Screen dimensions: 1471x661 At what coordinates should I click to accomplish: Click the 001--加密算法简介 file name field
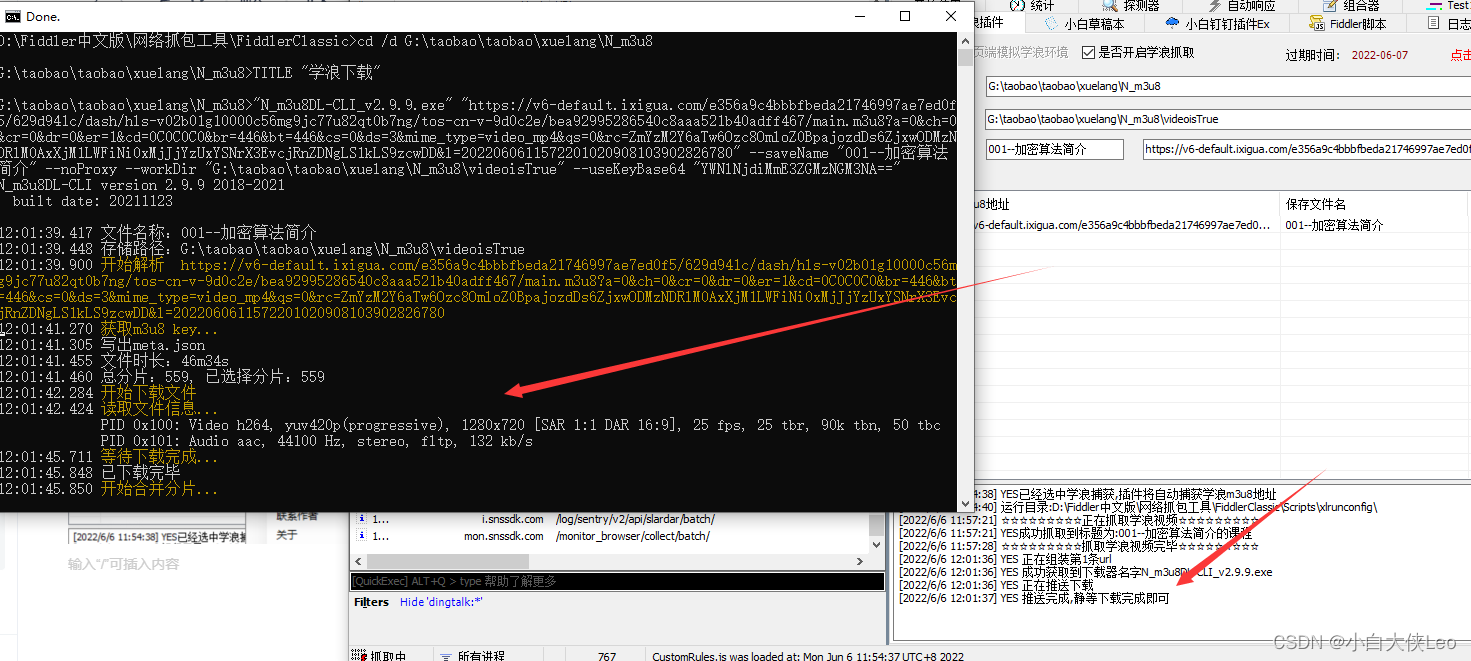click(1055, 149)
